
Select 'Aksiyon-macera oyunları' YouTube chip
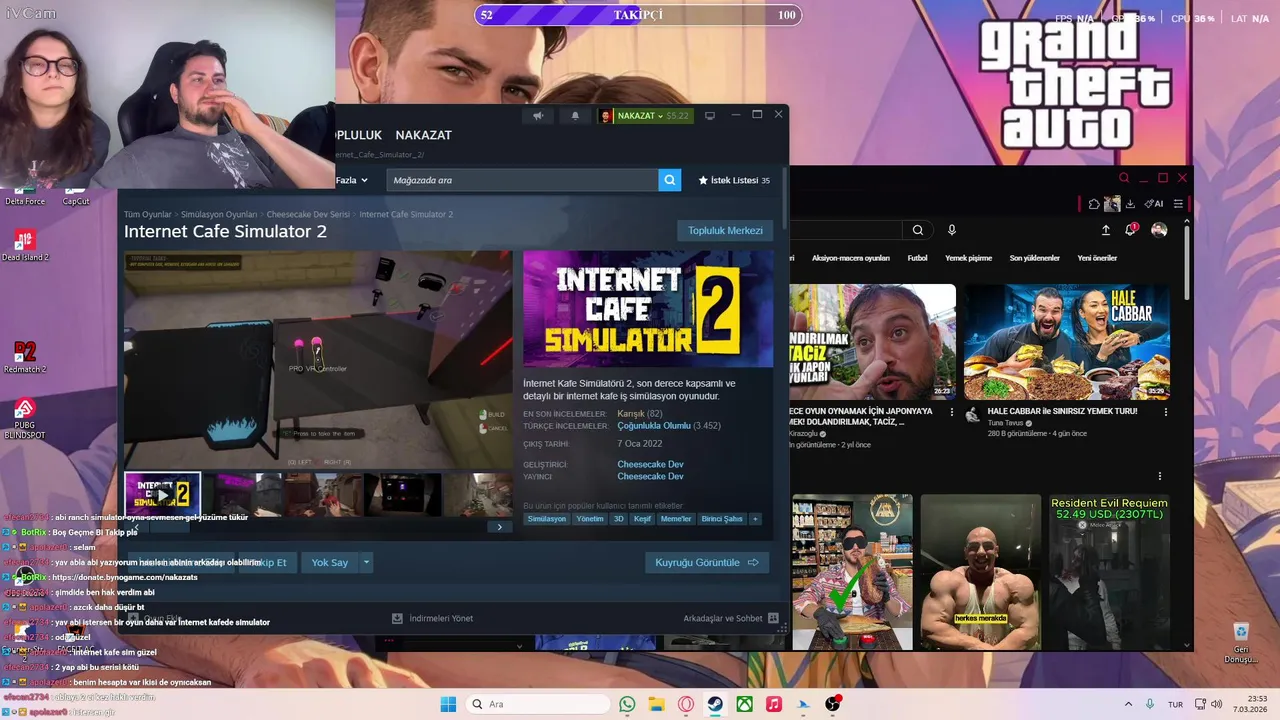click(x=851, y=258)
